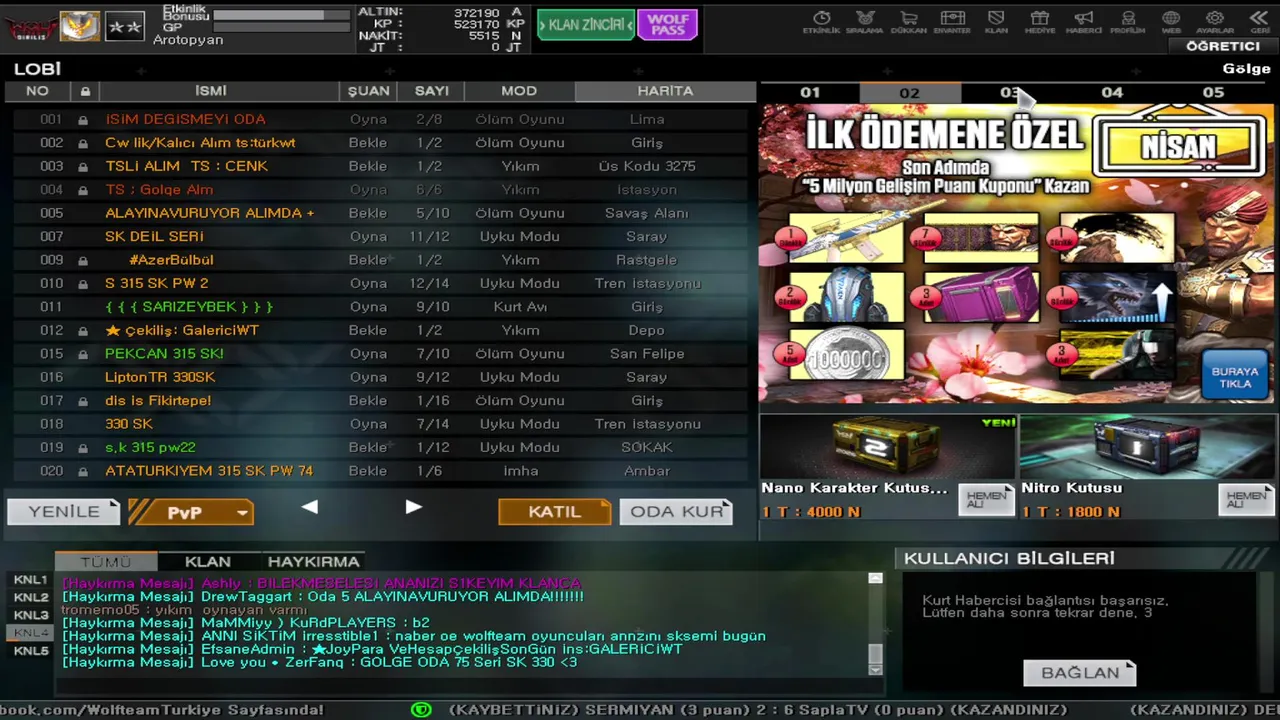
Task: Sort rooms by the Harita column header
Action: (665, 91)
